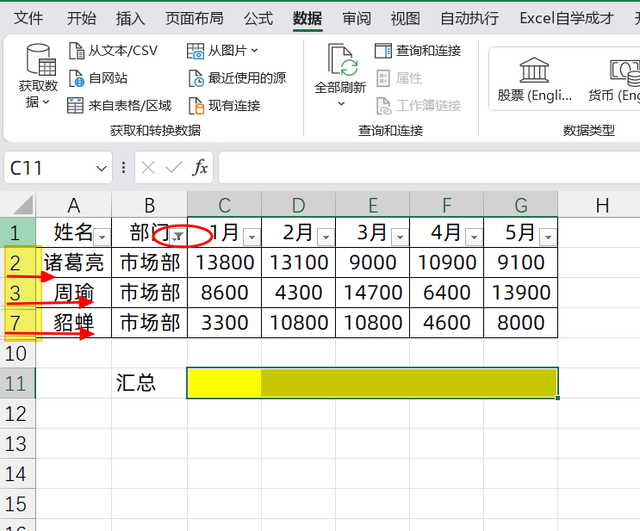Image resolution: width=640 pixels, height=531 pixels.
Task: Switch to the 公式 (Formulas) tab
Action: 258,18
